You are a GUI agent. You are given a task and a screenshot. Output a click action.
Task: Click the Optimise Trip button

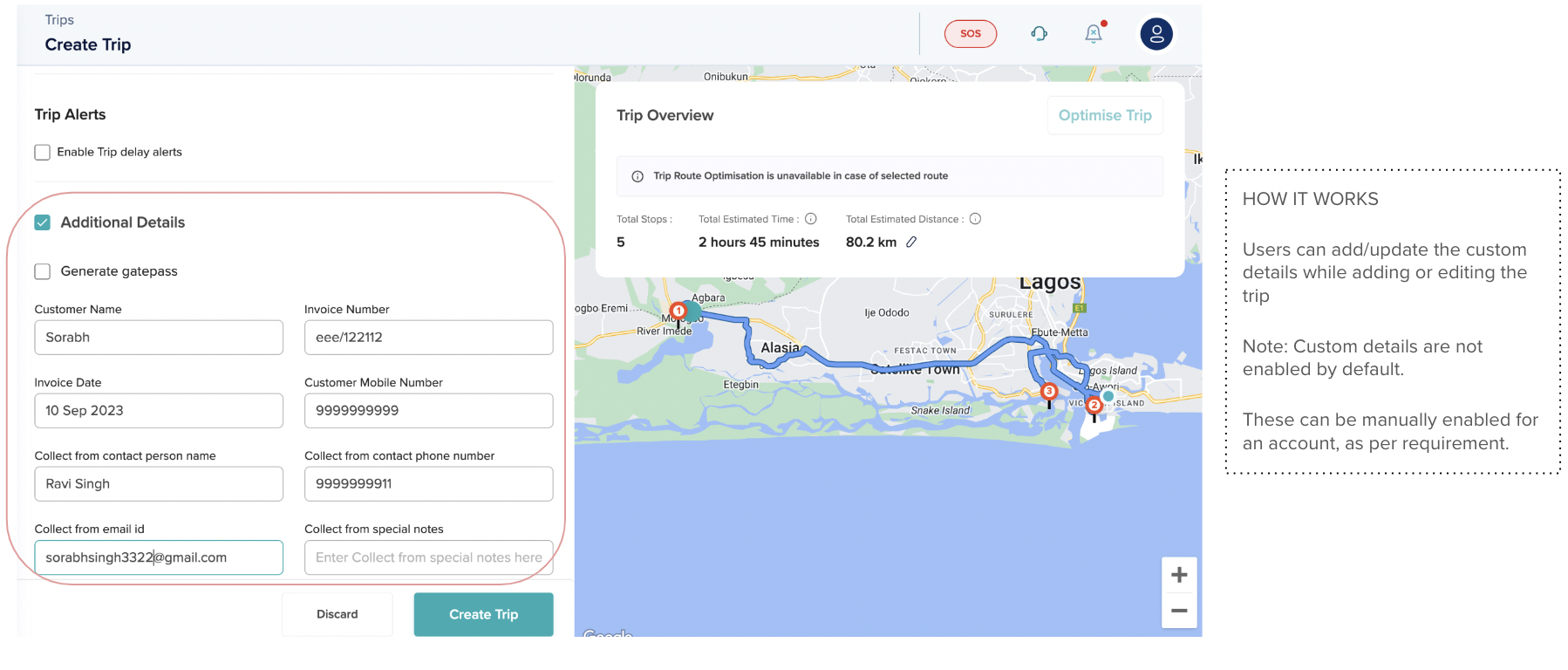(x=1104, y=115)
